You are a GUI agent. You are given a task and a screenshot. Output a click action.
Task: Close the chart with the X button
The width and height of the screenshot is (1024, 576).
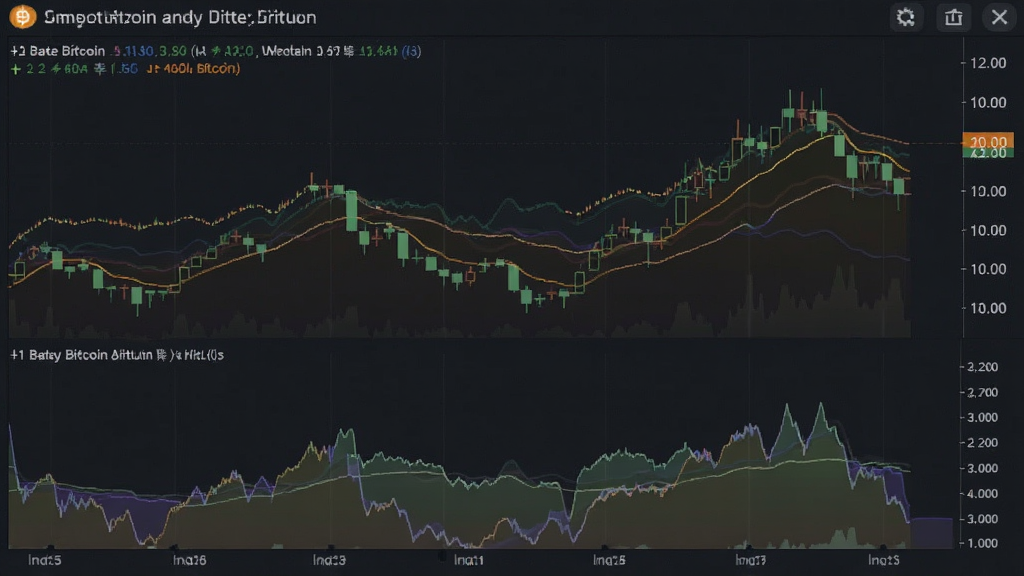(x=999, y=17)
